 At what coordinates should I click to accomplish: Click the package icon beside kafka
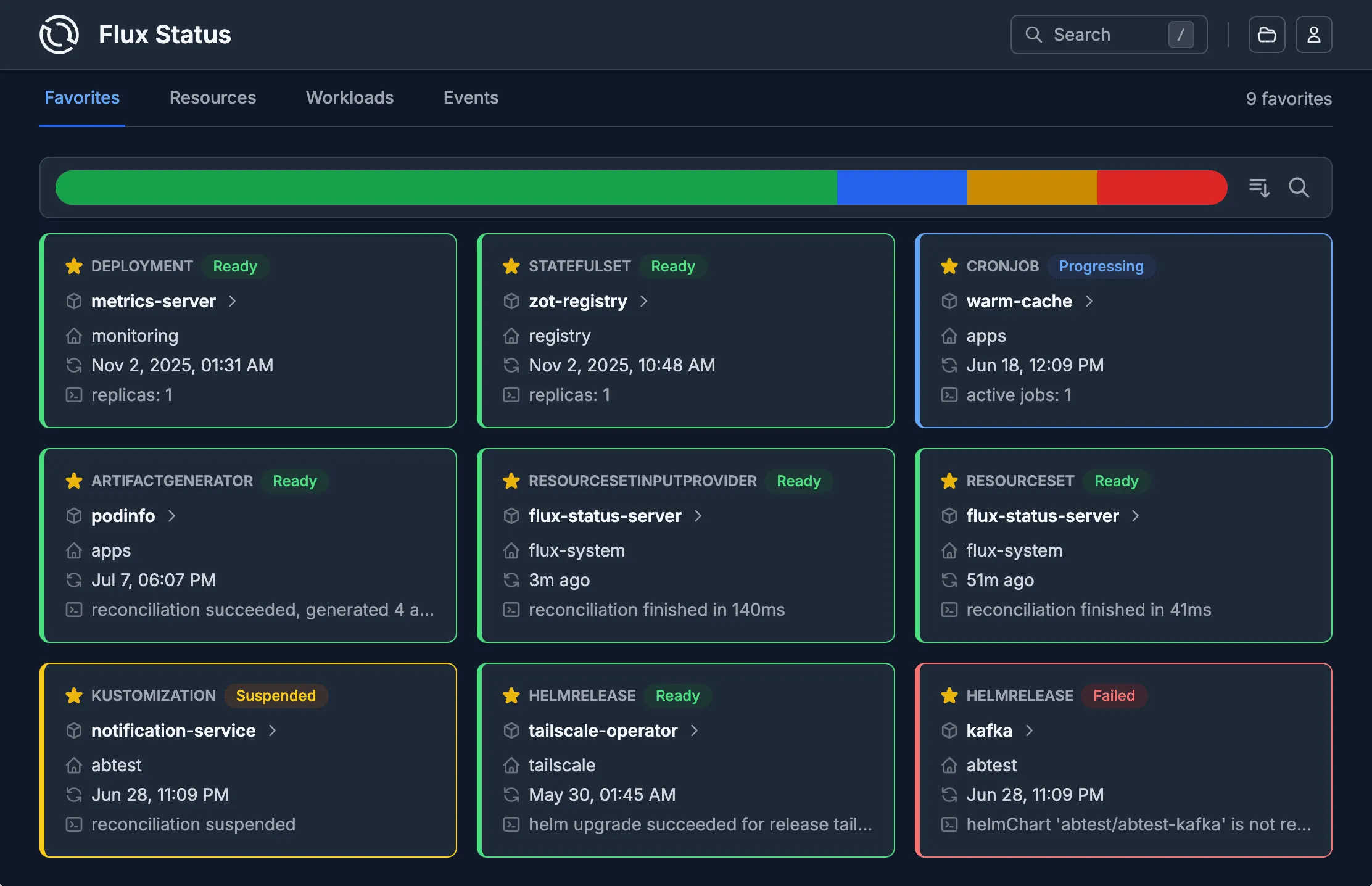949,731
